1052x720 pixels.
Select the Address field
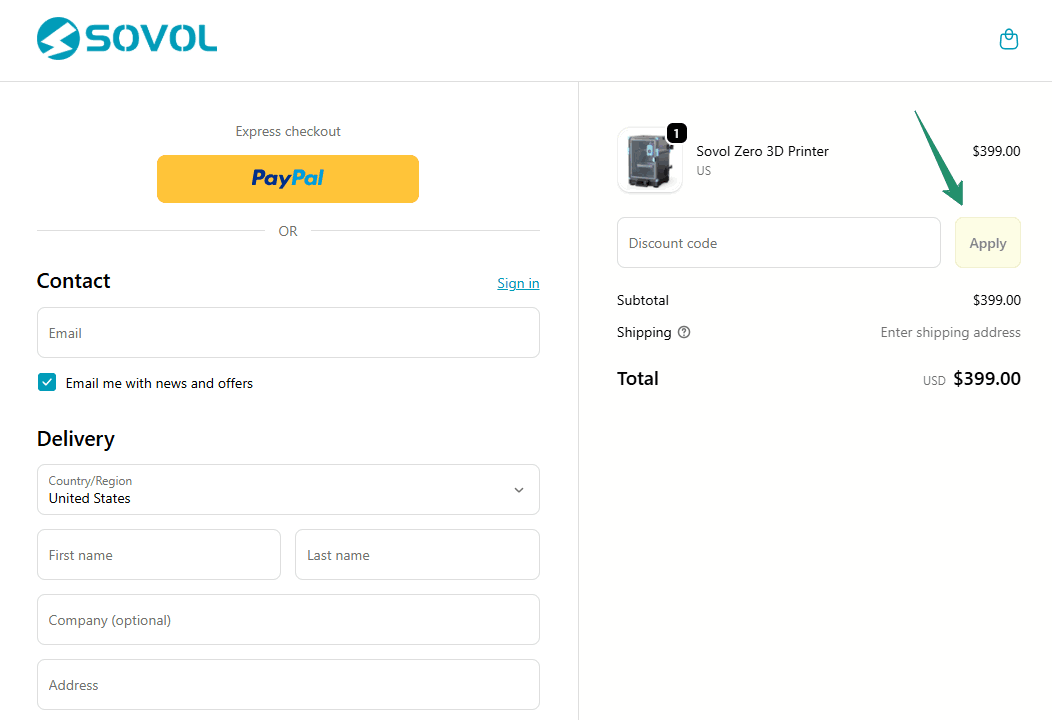(x=288, y=684)
